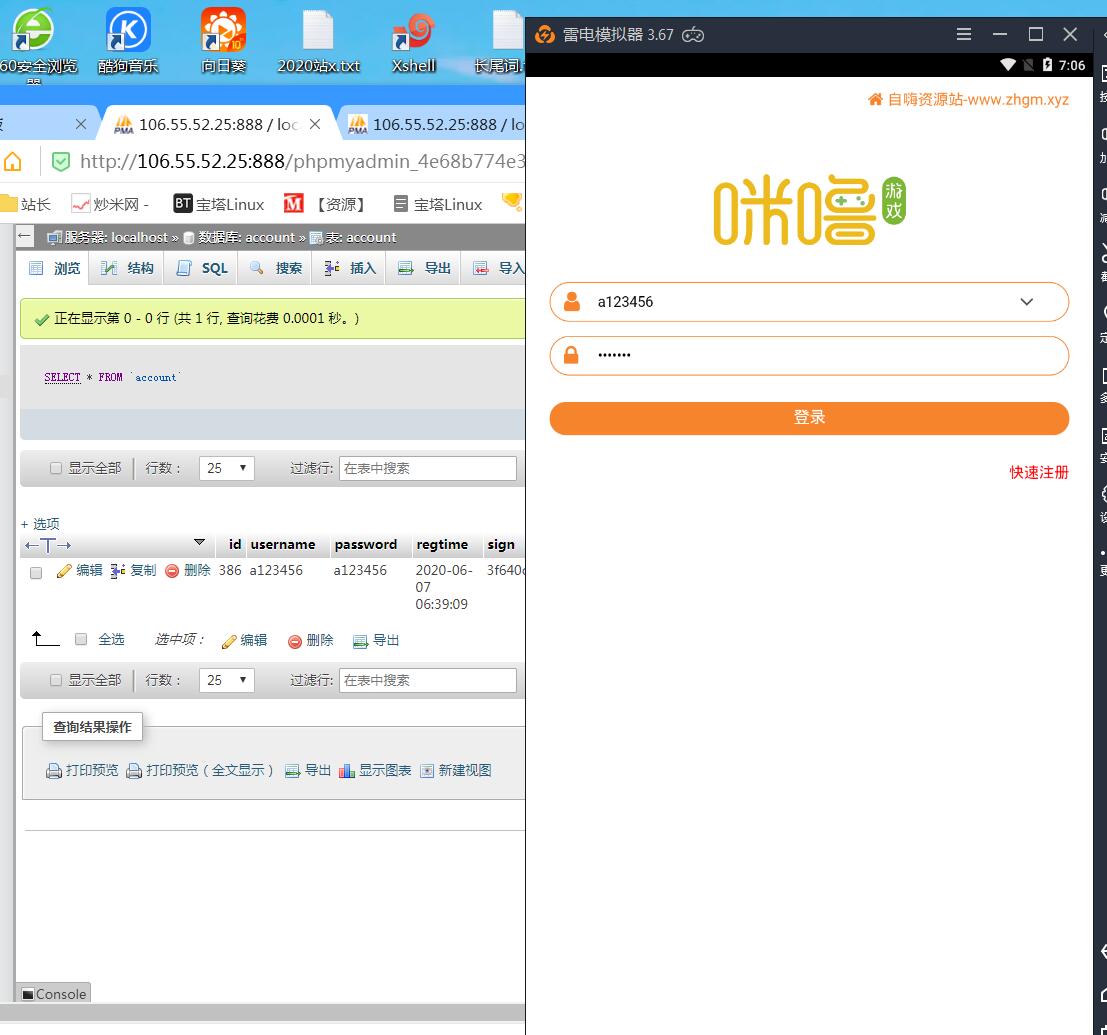
Task: Click the 显示图表 chart icon
Action: [347, 771]
